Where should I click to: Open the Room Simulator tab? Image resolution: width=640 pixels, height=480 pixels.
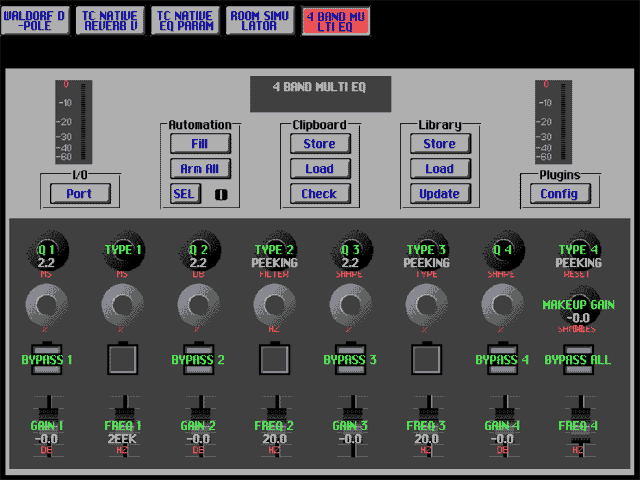(x=260, y=20)
